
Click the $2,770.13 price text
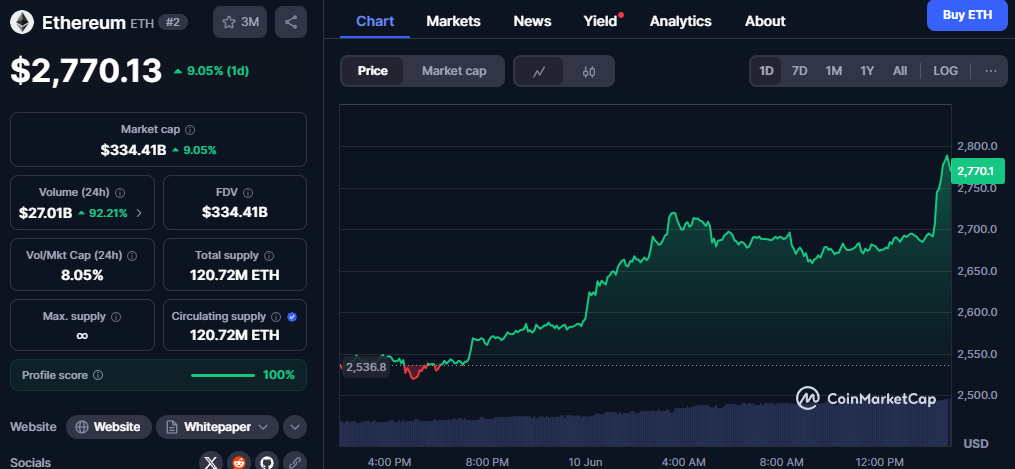[x=86, y=71]
